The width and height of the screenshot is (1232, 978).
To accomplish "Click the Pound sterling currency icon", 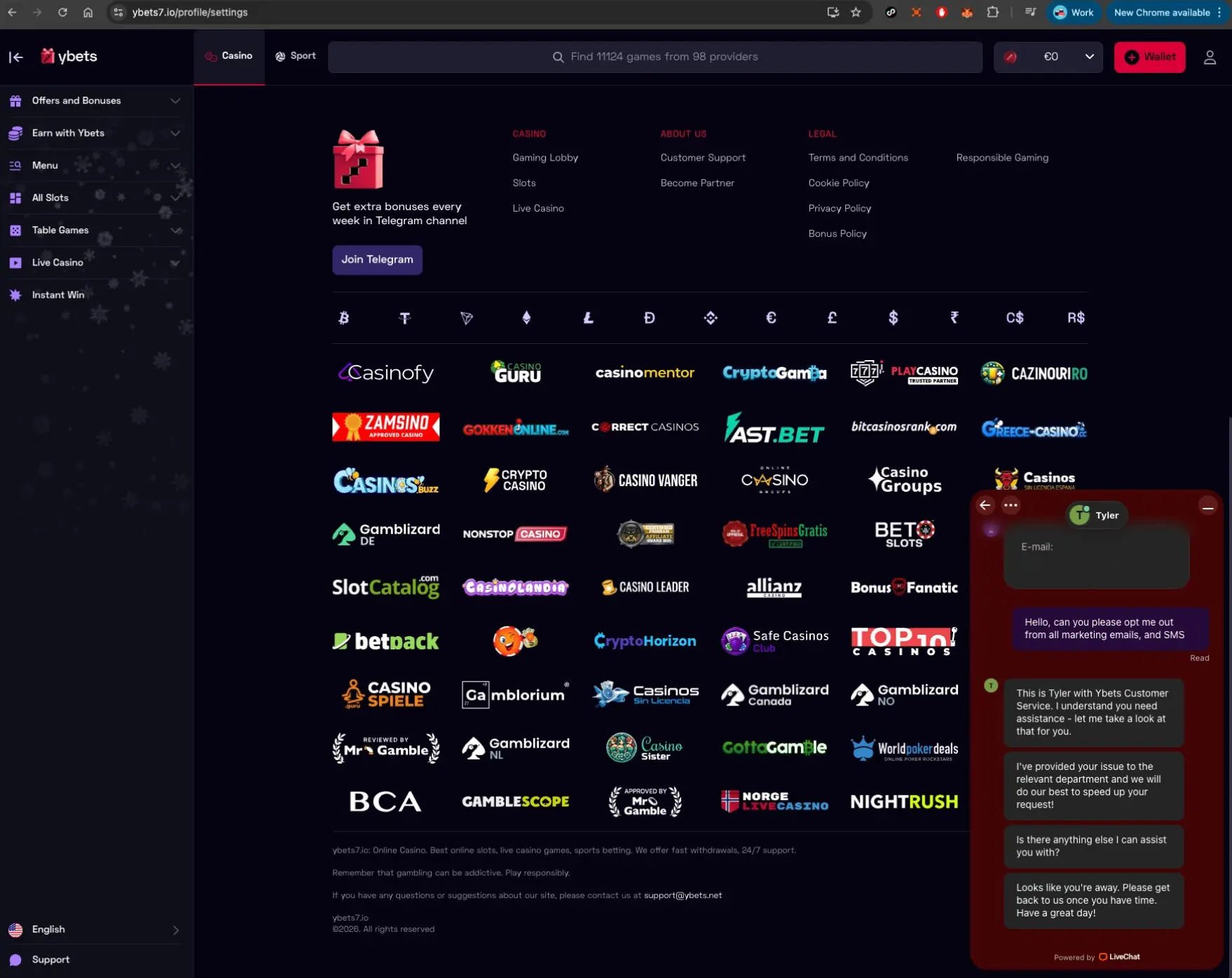I will [x=832, y=318].
